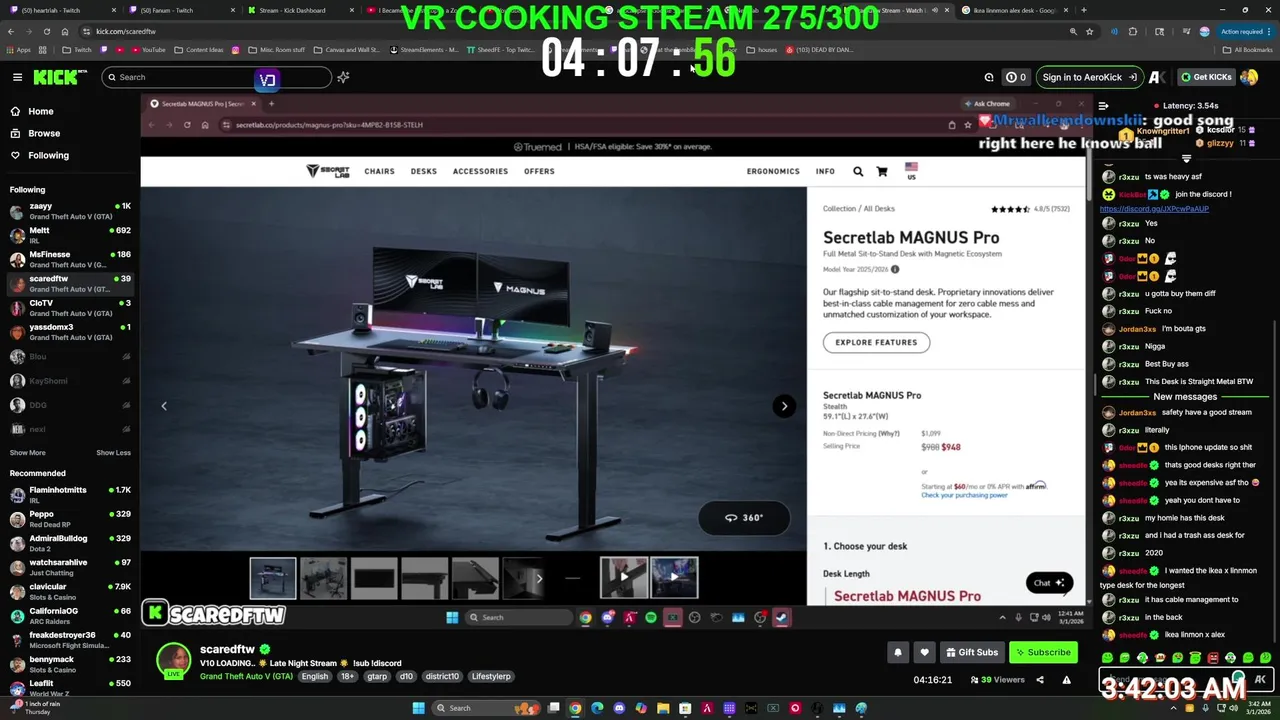1280x720 pixels.
Task: Click the sparkle icon beside search
Action: tap(343, 77)
